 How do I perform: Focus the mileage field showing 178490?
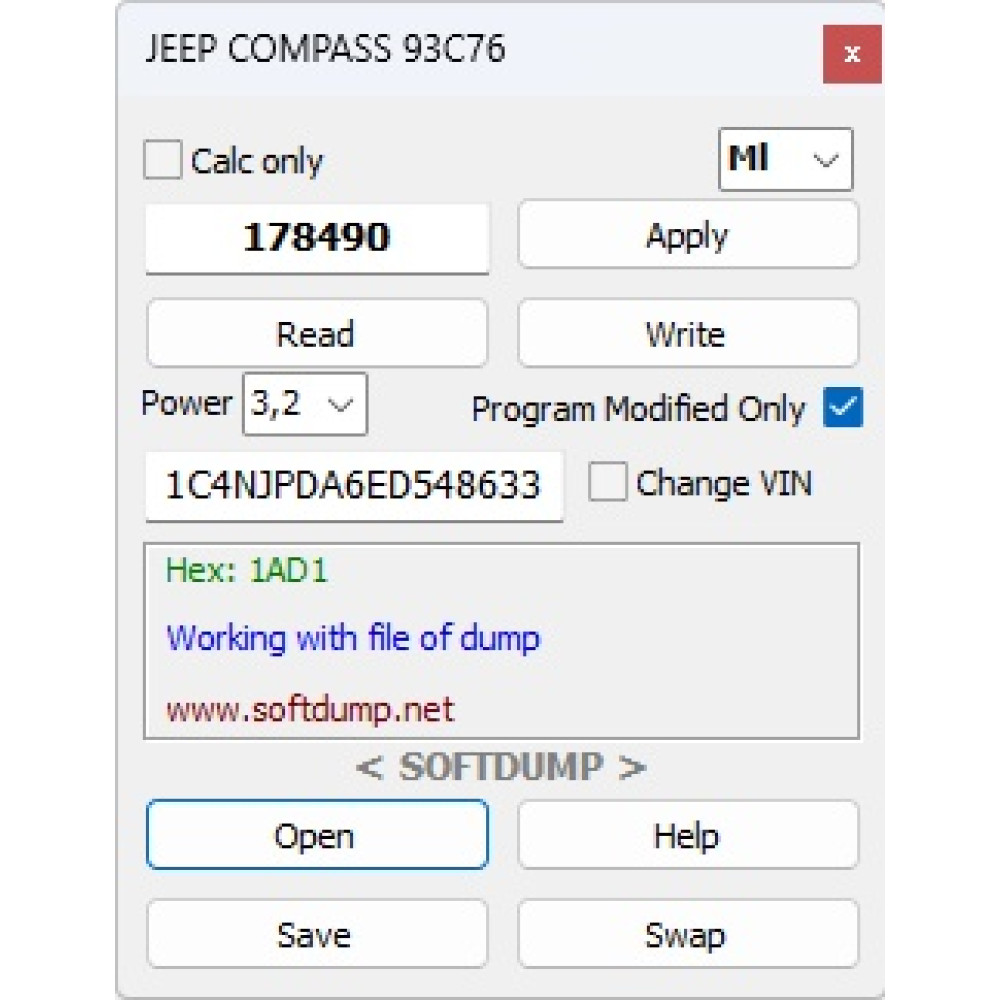pos(317,238)
